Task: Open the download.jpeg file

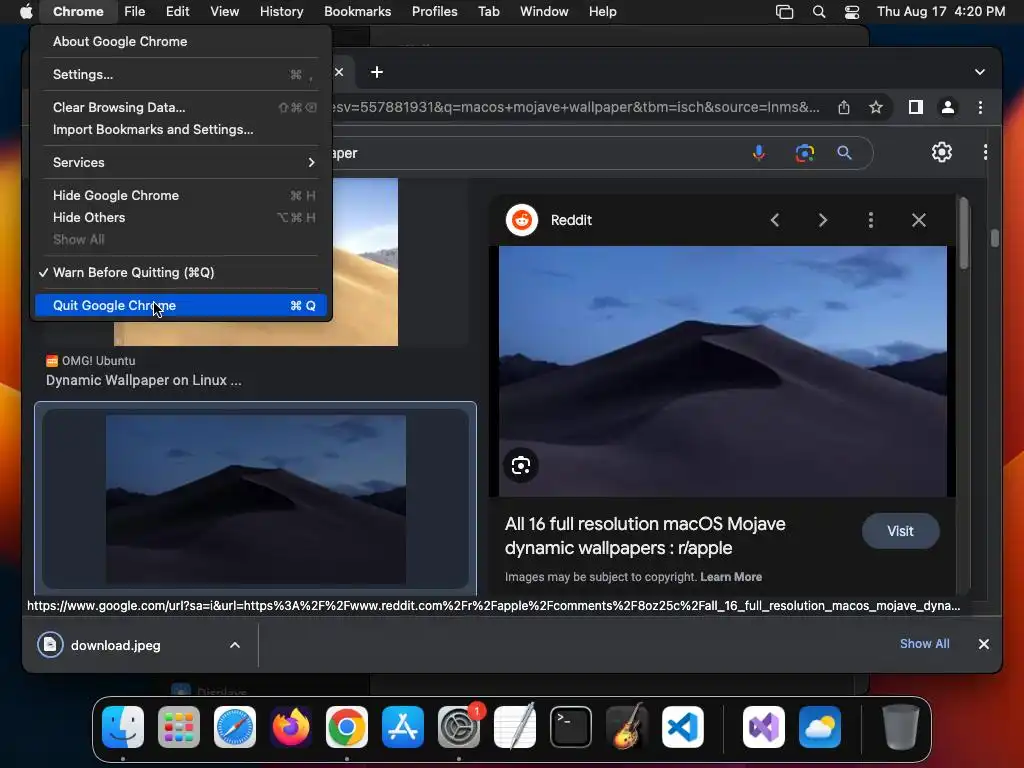Action: coord(115,645)
